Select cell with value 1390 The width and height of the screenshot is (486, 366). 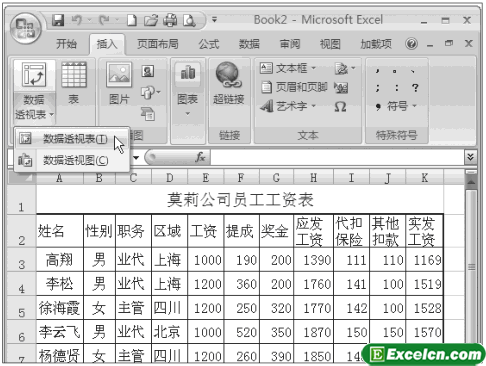click(x=313, y=260)
